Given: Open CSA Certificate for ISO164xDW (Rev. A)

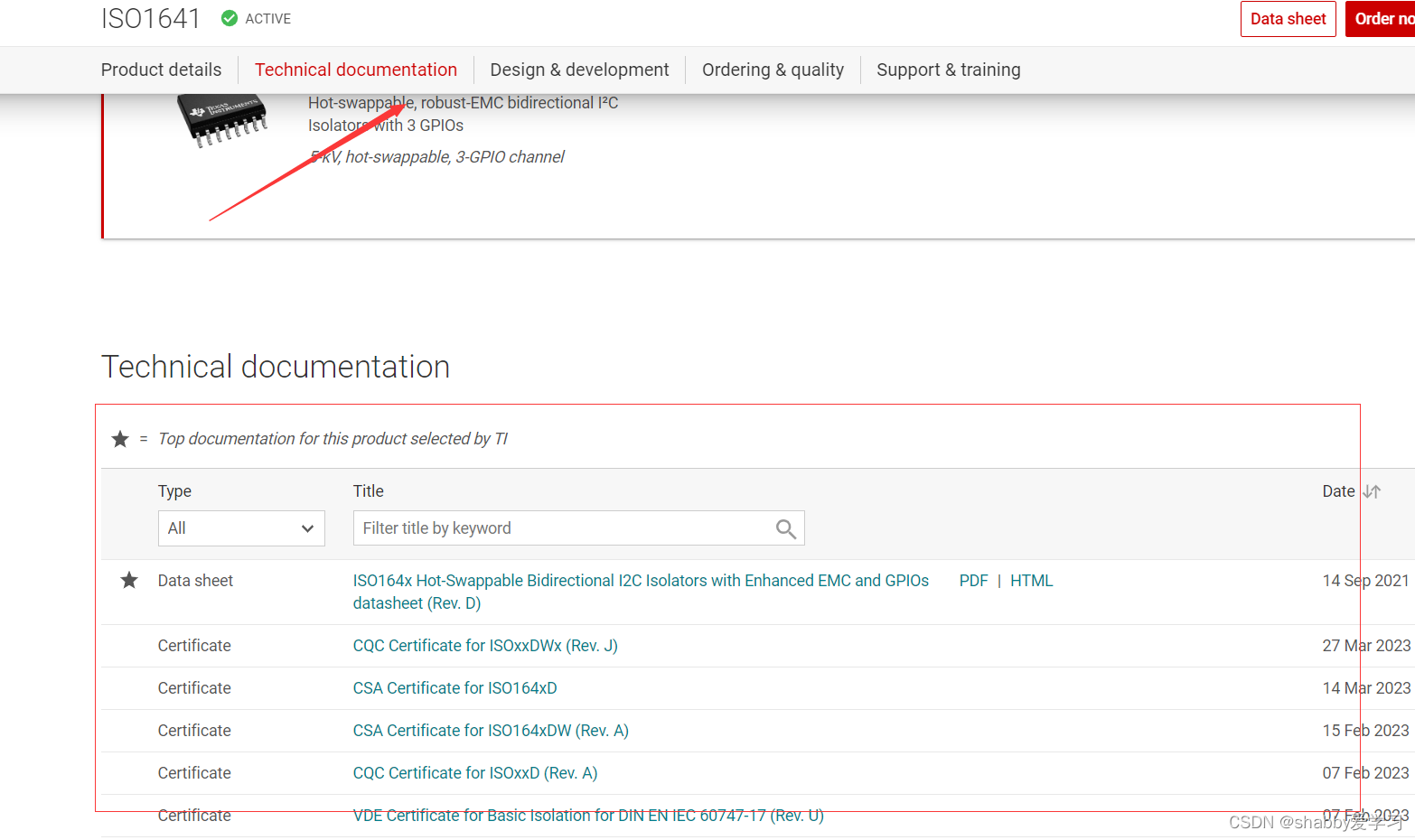Looking at the screenshot, I should pos(491,731).
